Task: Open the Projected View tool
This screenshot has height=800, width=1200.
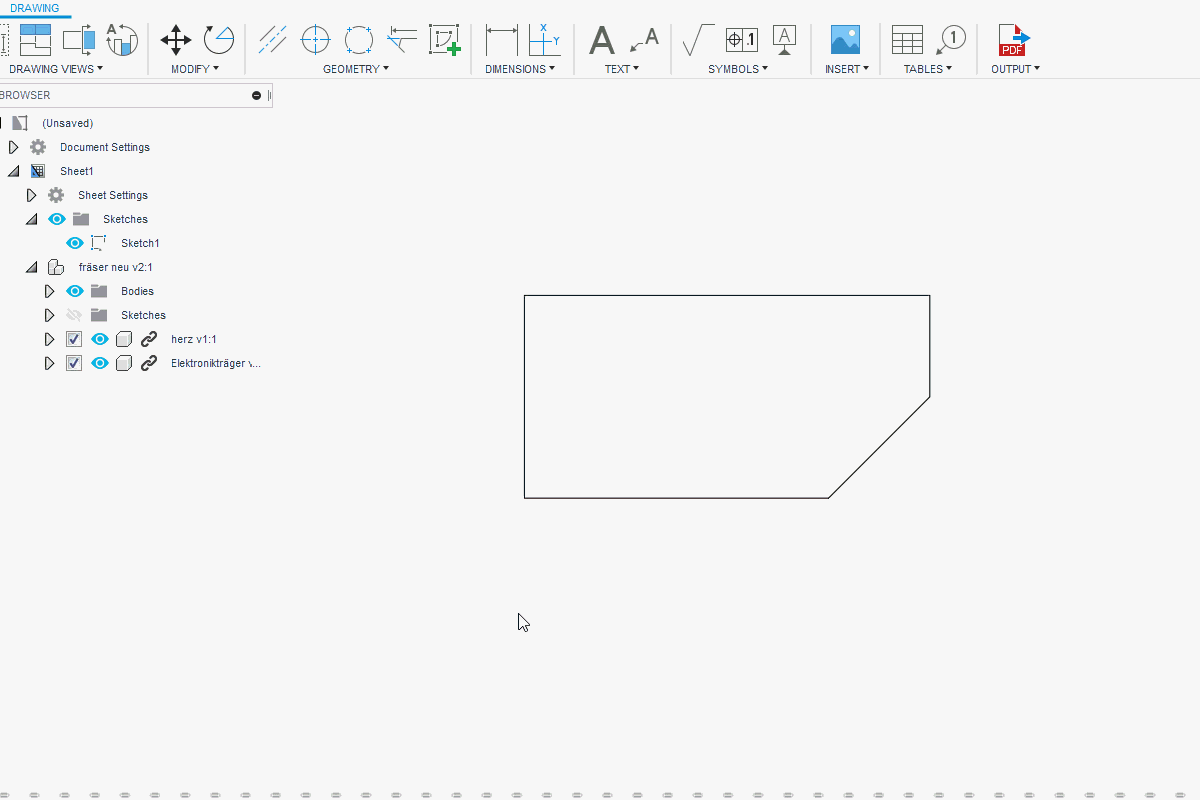Action: tap(76, 40)
